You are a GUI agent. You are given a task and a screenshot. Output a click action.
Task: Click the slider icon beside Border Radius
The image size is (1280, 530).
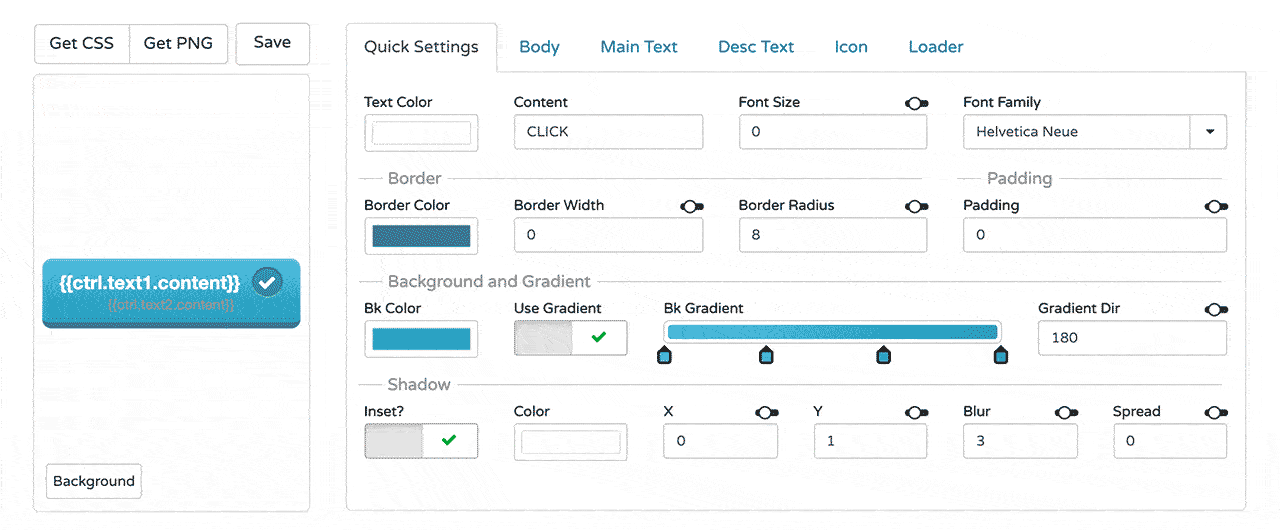(x=916, y=206)
